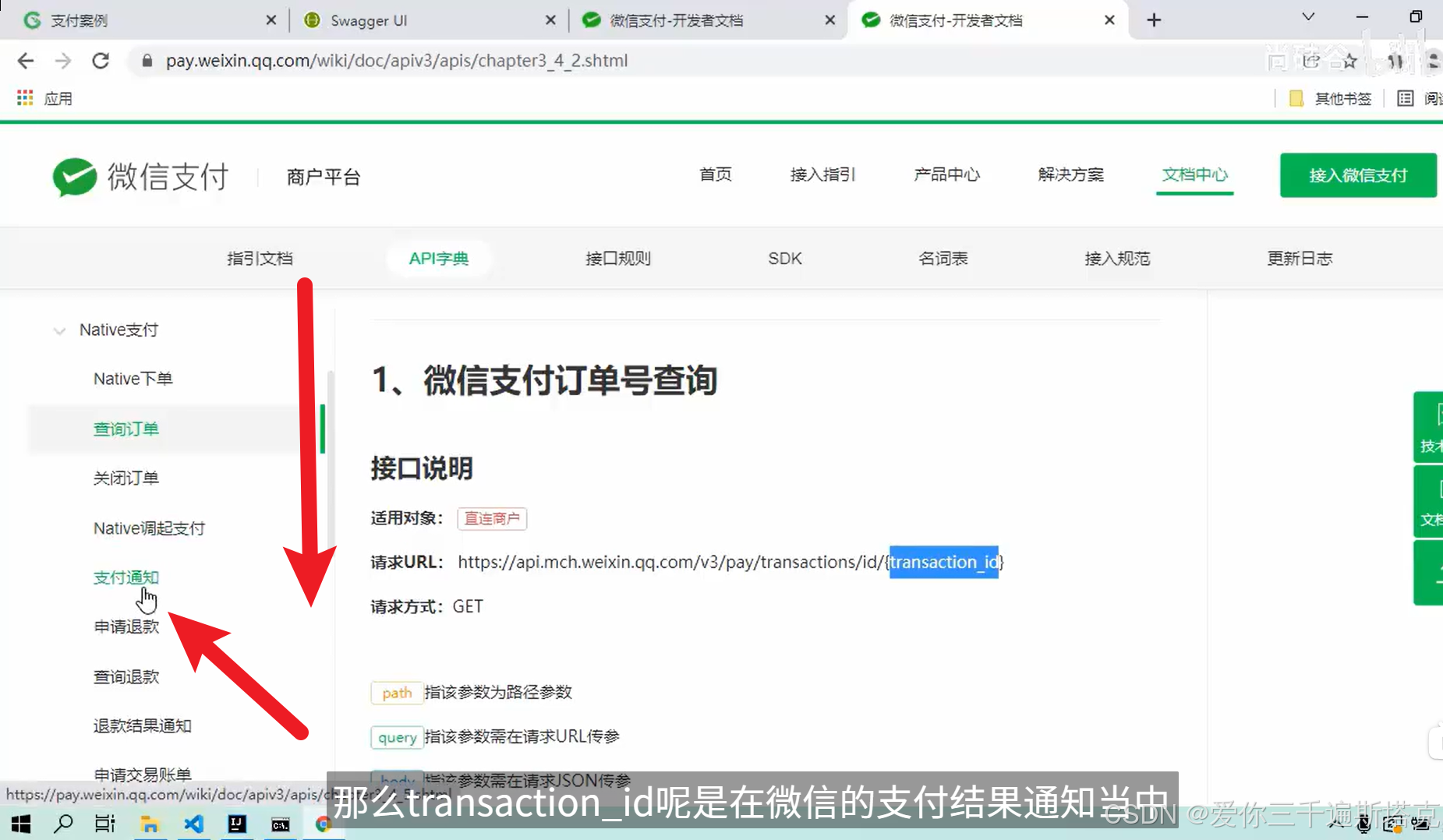Select the 名词表 sub-navigation tab
The image size is (1443, 840).
point(943,259)
